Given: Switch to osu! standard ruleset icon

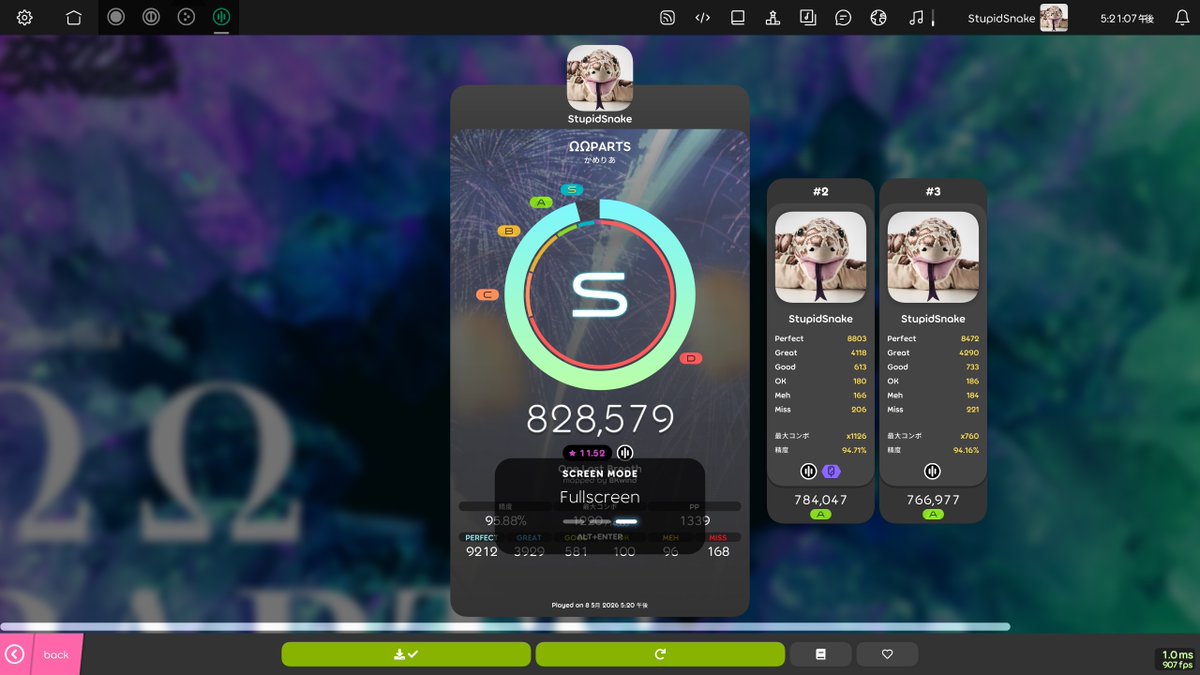Looking at the screenshot, I should click(x=116, y=17).
